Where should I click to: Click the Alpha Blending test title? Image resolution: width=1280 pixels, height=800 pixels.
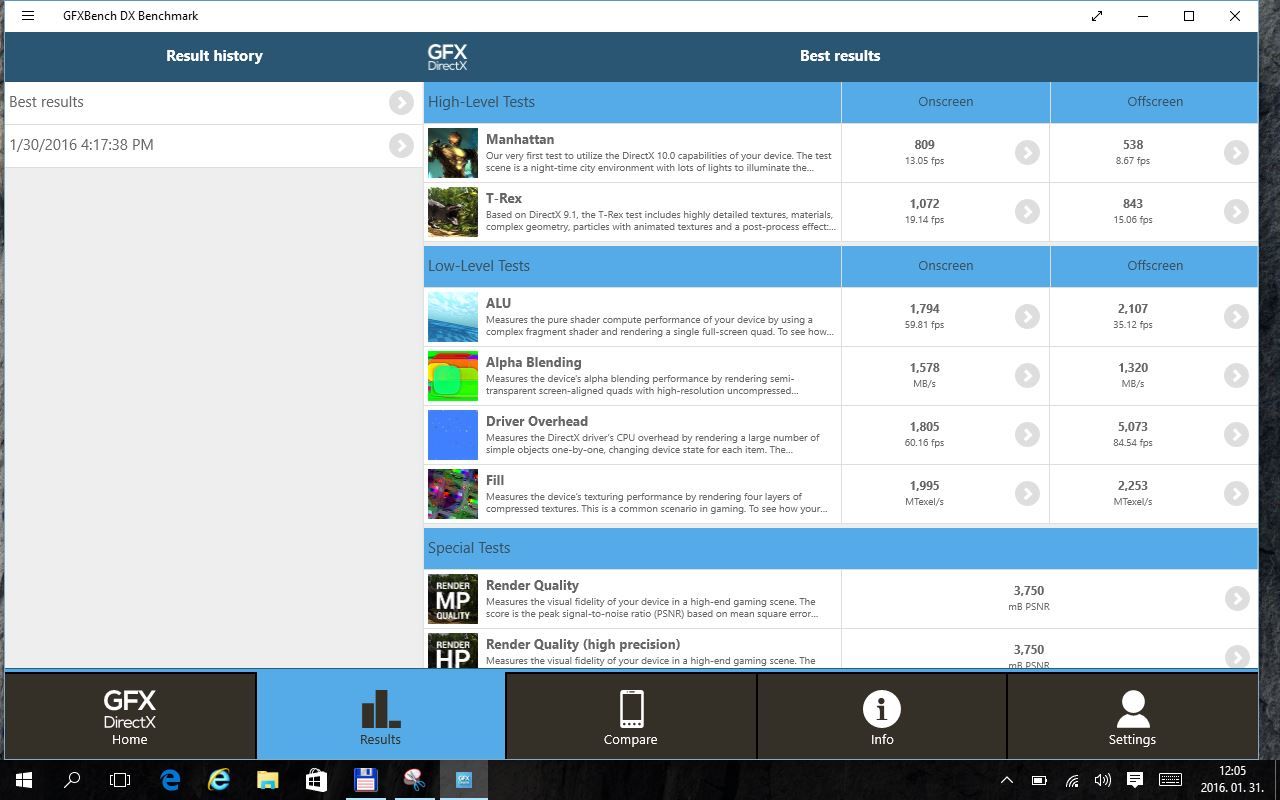[533, 362]
